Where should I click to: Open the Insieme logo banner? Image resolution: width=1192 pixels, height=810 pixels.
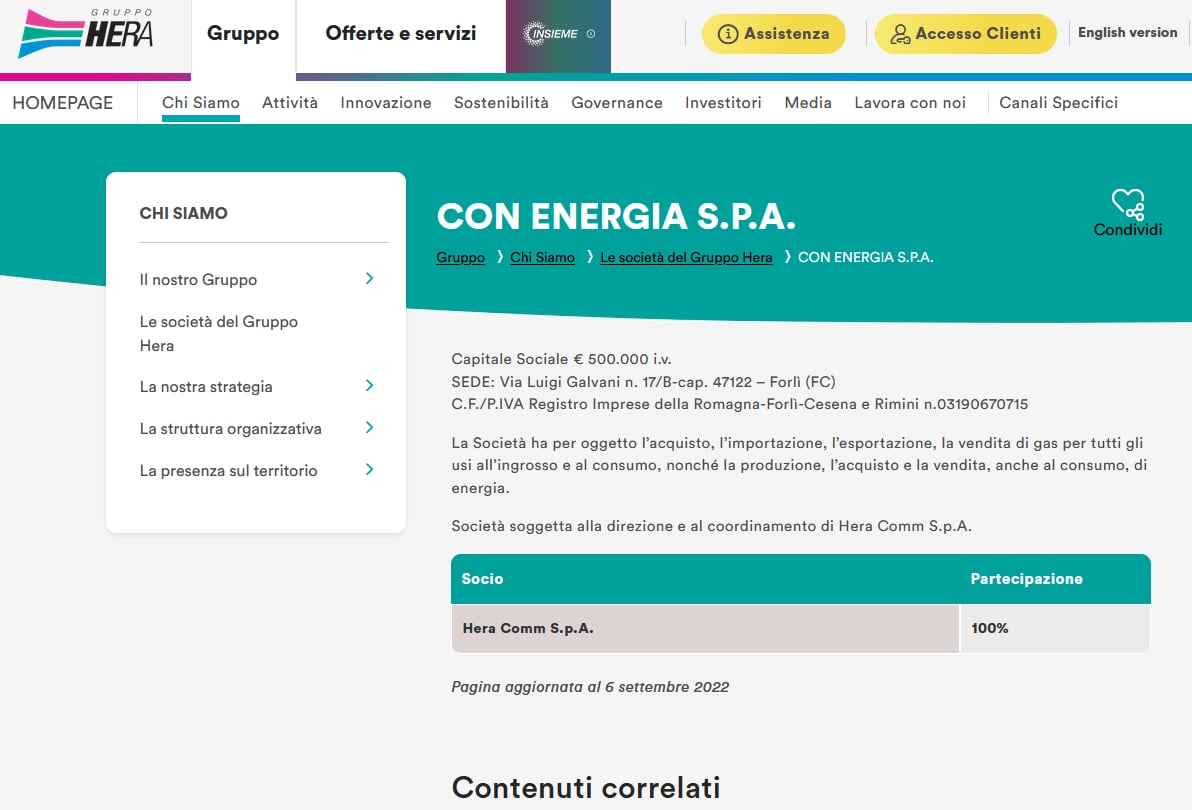tap(558, 34)
